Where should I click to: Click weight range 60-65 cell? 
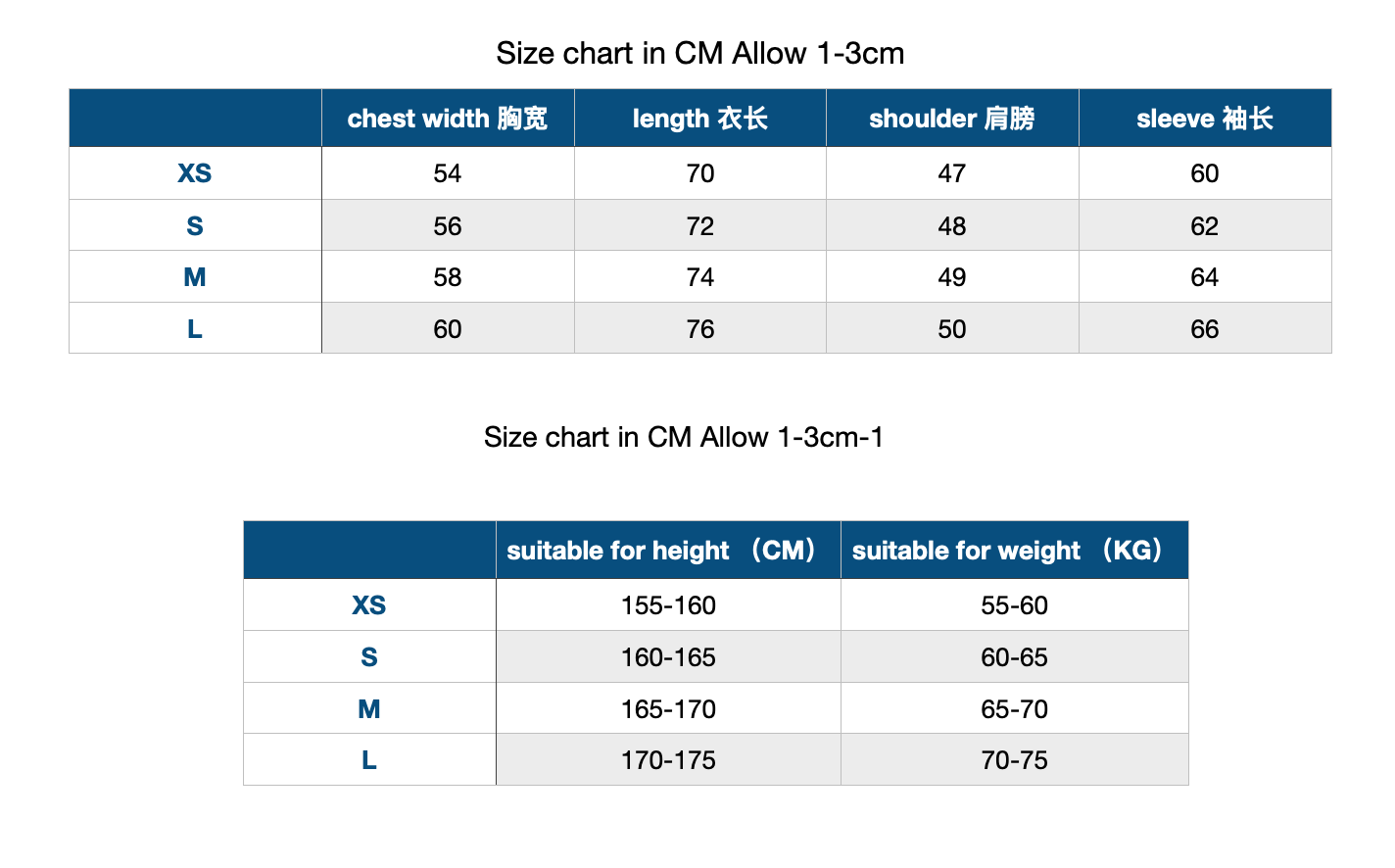click(1015, 657)
